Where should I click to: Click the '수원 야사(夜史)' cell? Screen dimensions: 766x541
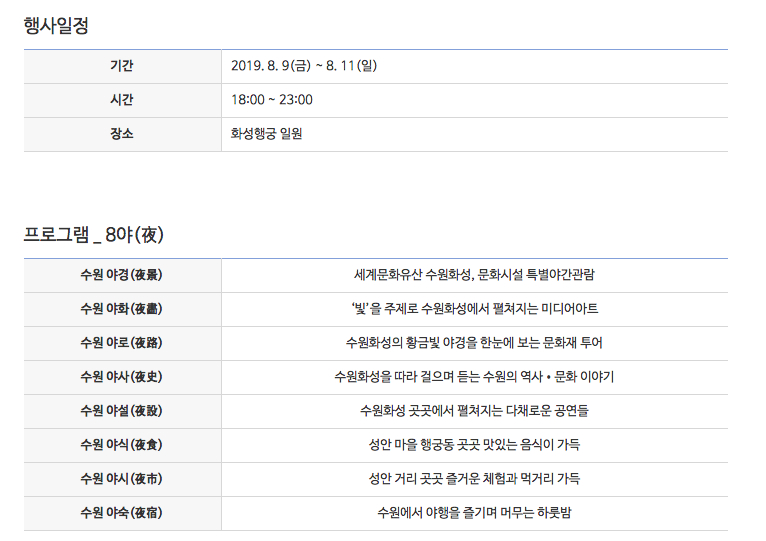coord(122,377)
